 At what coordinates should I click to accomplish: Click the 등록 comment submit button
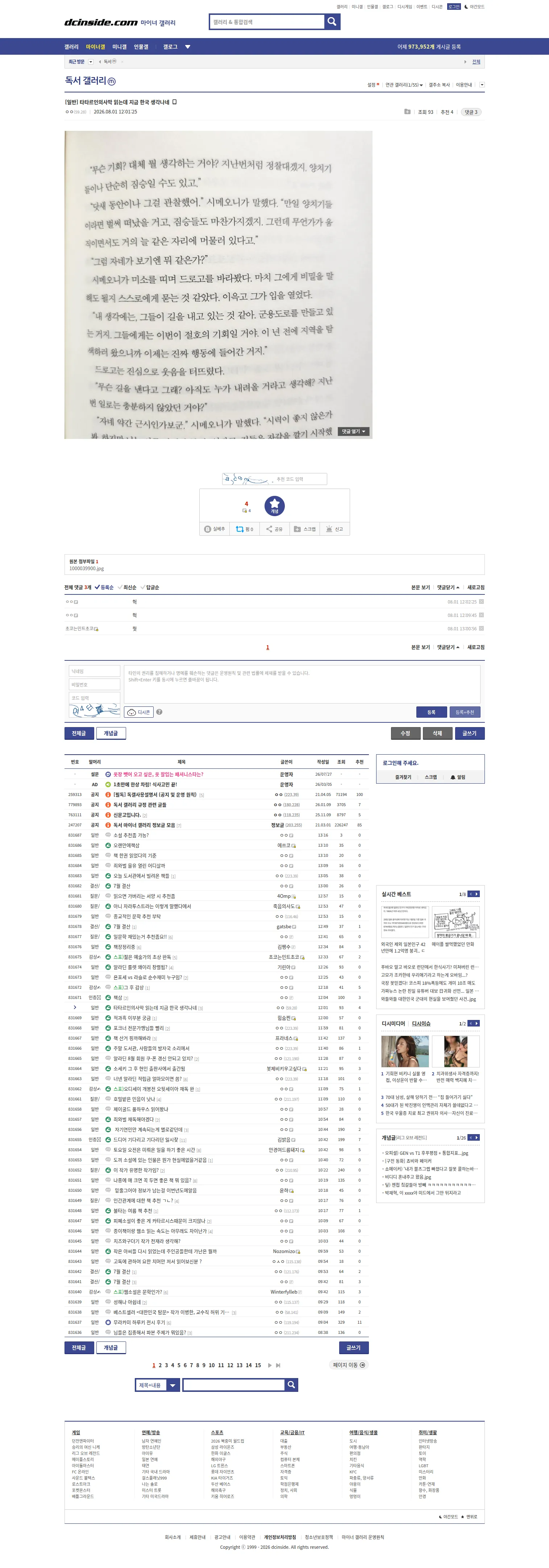pyautogui.click(x=431, y=712)
